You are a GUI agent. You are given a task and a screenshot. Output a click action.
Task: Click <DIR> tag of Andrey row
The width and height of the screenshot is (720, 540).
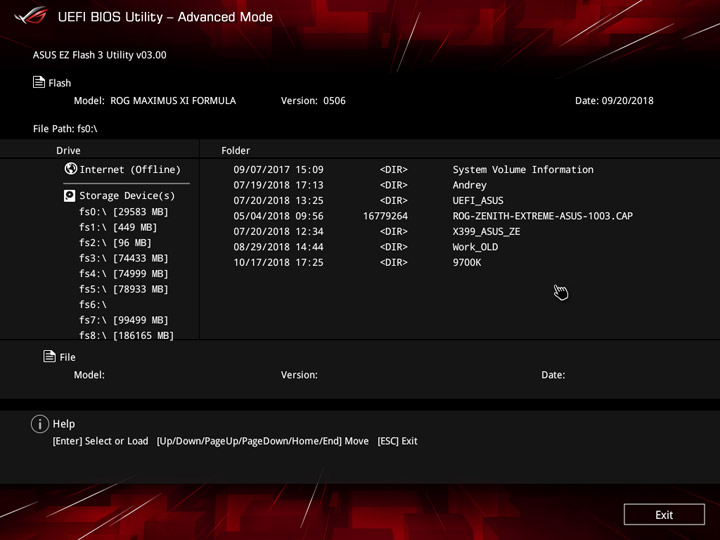tap(394, 185)
